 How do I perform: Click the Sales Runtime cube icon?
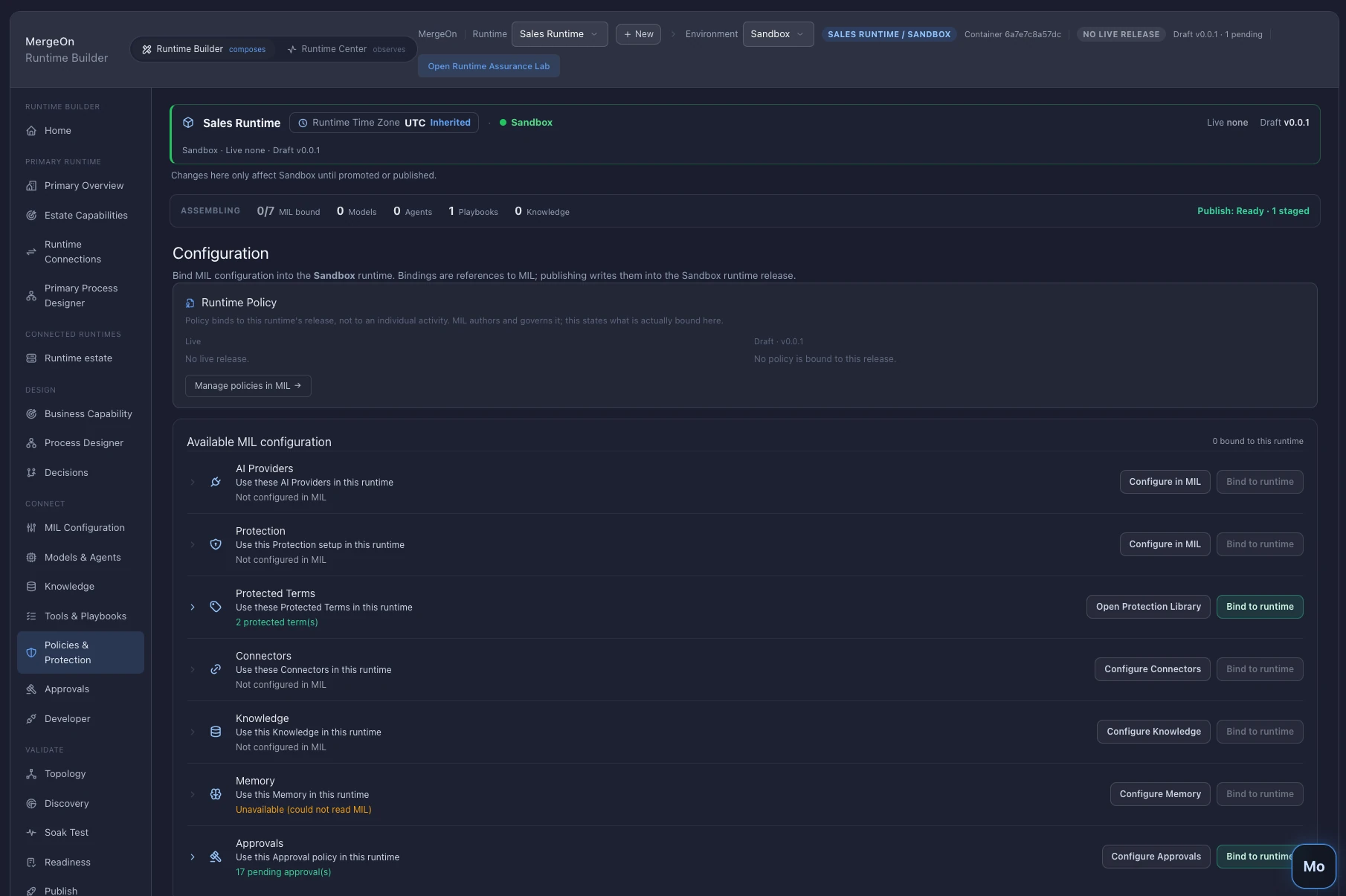(188, 123)
